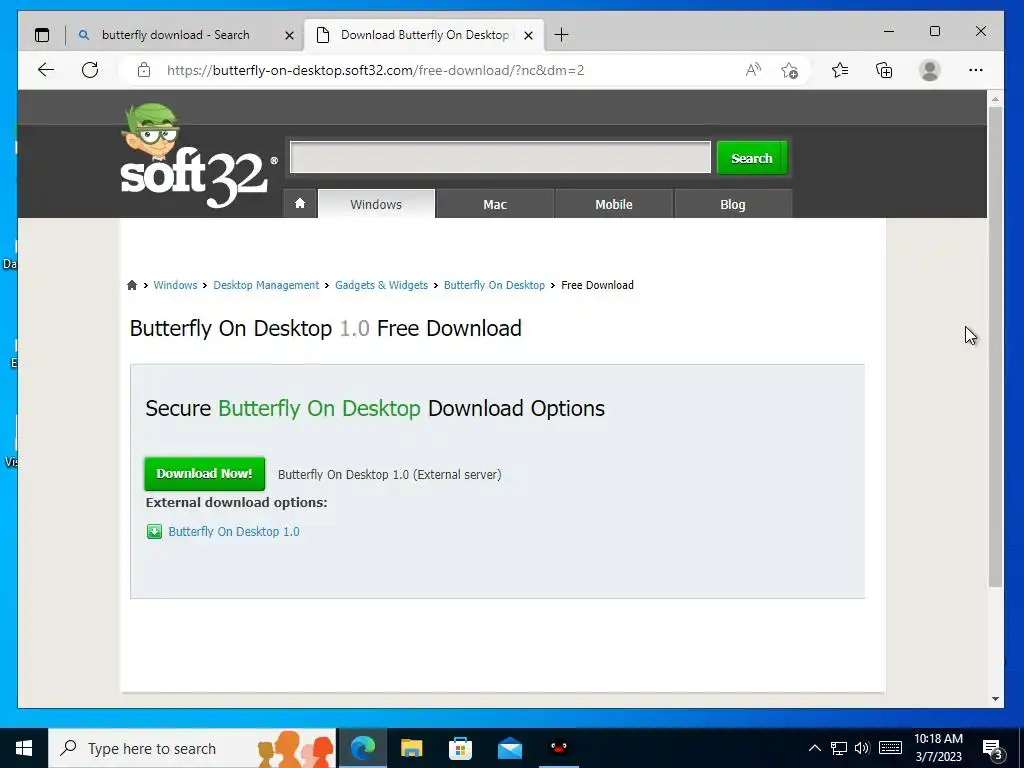Open Windows breadcrumb link
Image resolution: width=1024 pixels, height=768 pixels.
175,285
